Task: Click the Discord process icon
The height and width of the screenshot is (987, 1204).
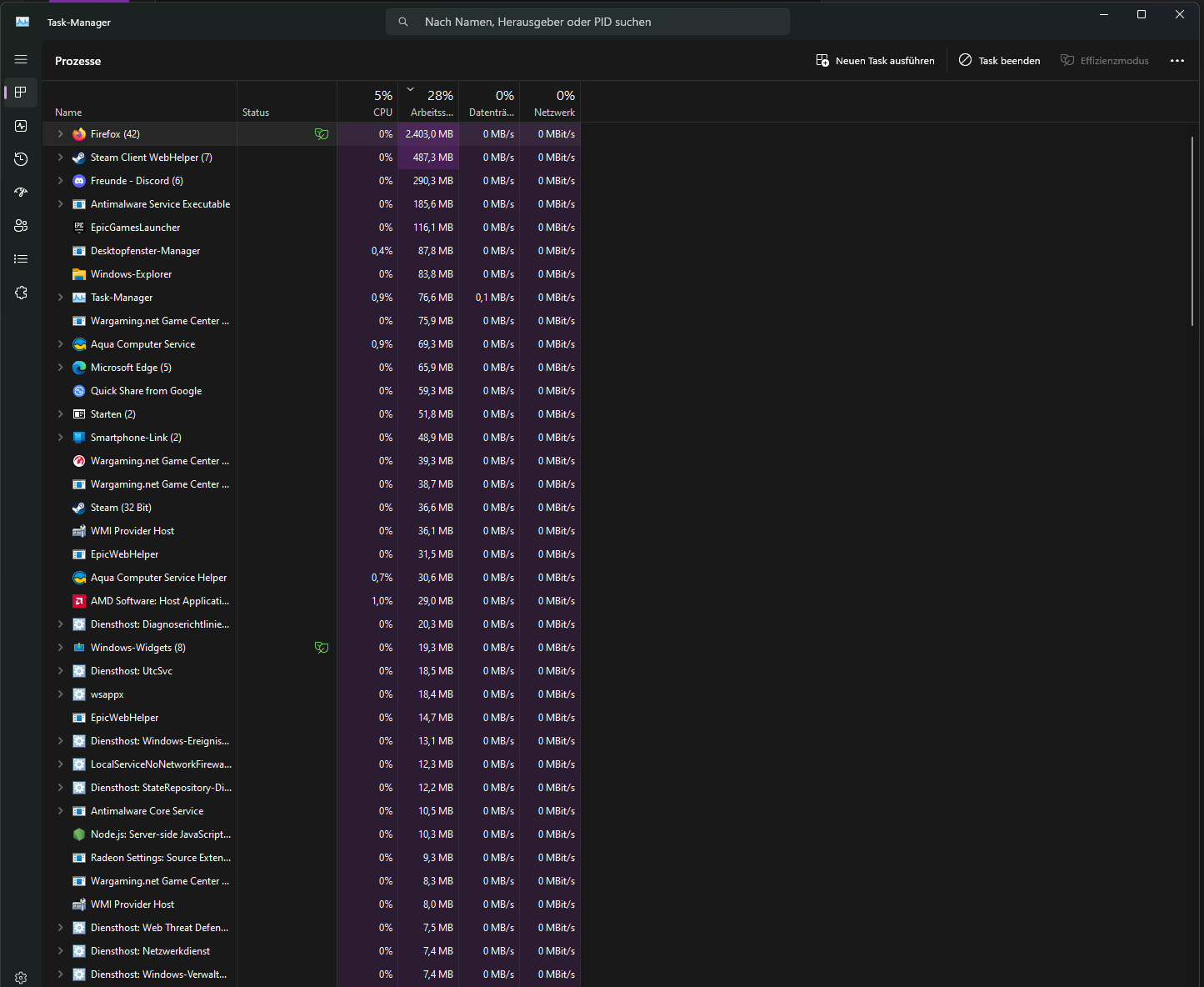Action: 79,181
